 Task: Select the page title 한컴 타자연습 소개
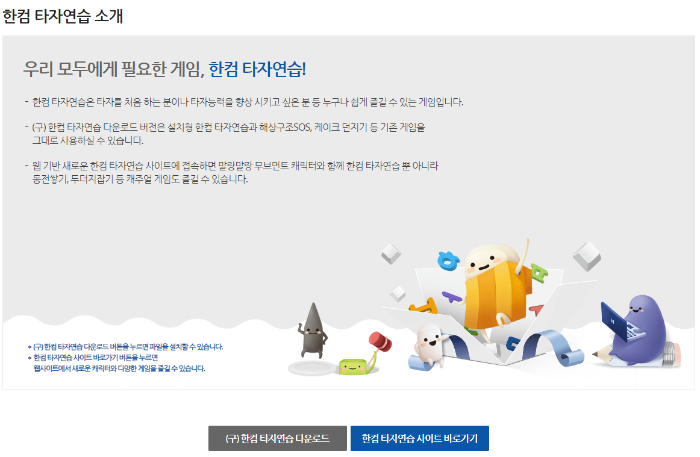click(x=63, y=16)
